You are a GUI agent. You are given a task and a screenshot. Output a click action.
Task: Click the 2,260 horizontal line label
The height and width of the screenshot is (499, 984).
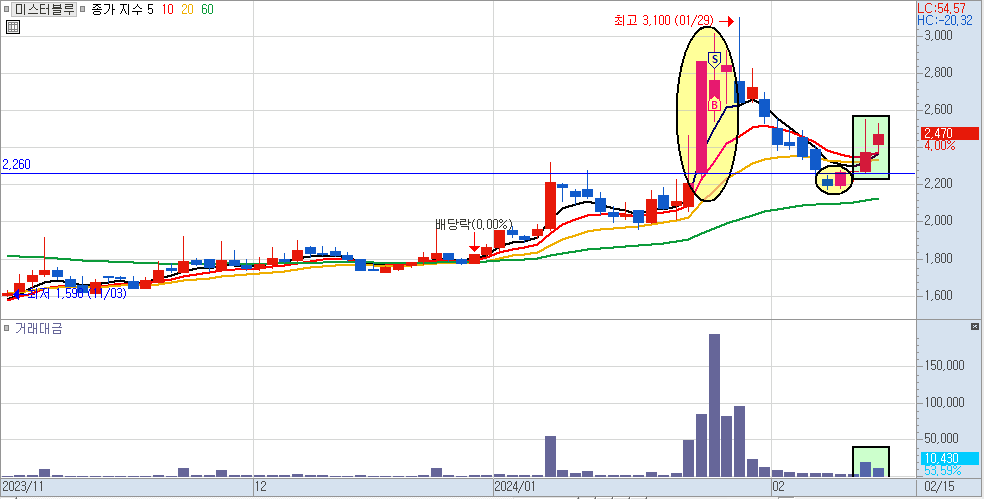click(x=16, y=165)
